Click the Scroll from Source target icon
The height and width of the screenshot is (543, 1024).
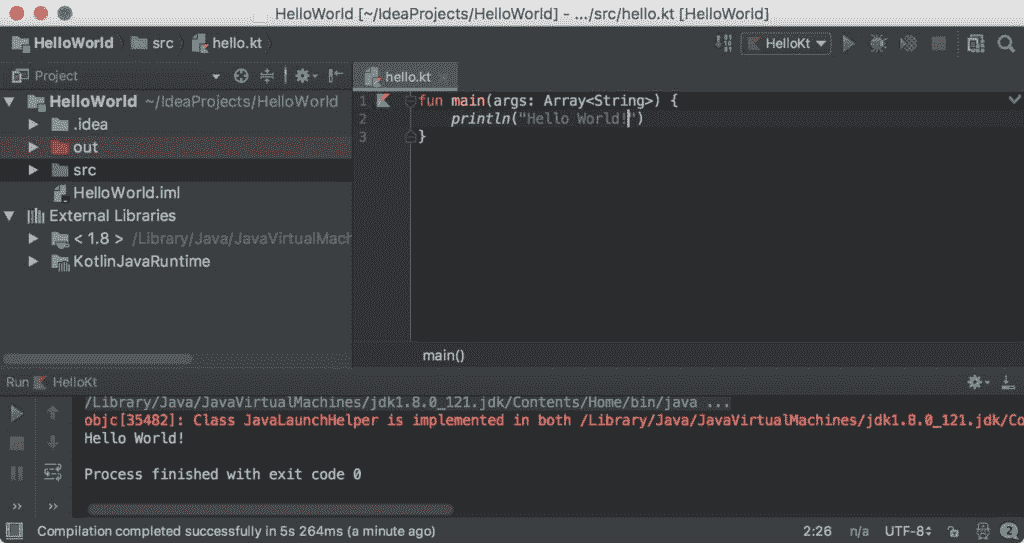[x=241, y=76]
